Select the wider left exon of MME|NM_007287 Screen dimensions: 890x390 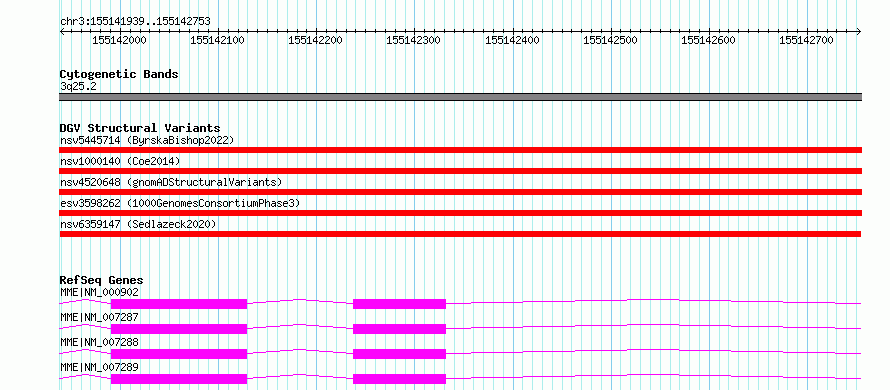179,329
